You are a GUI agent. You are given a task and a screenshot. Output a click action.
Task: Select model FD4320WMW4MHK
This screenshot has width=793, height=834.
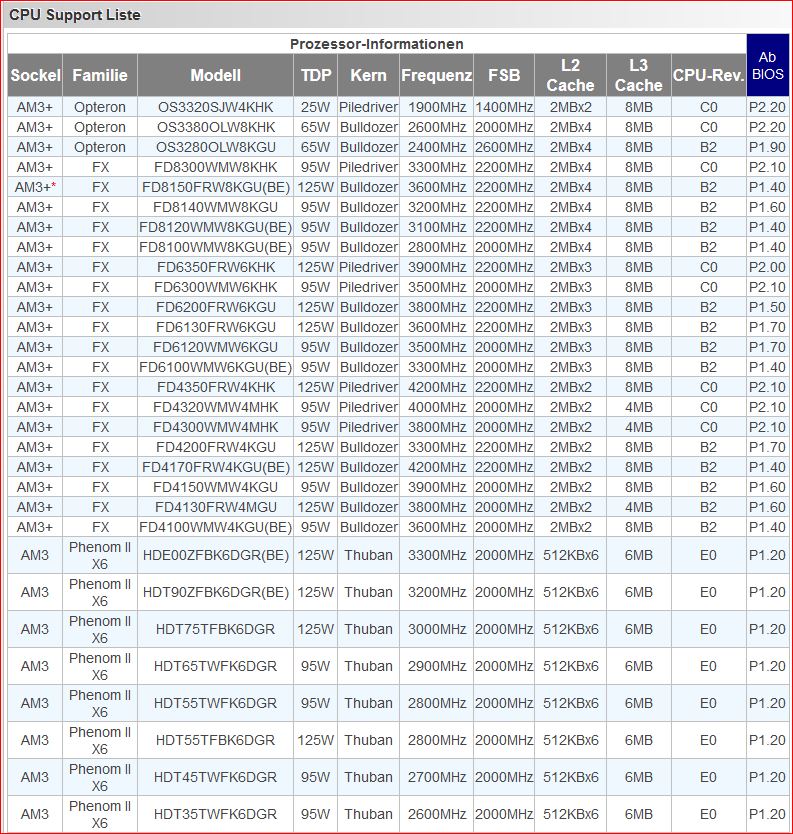point(215,407)
